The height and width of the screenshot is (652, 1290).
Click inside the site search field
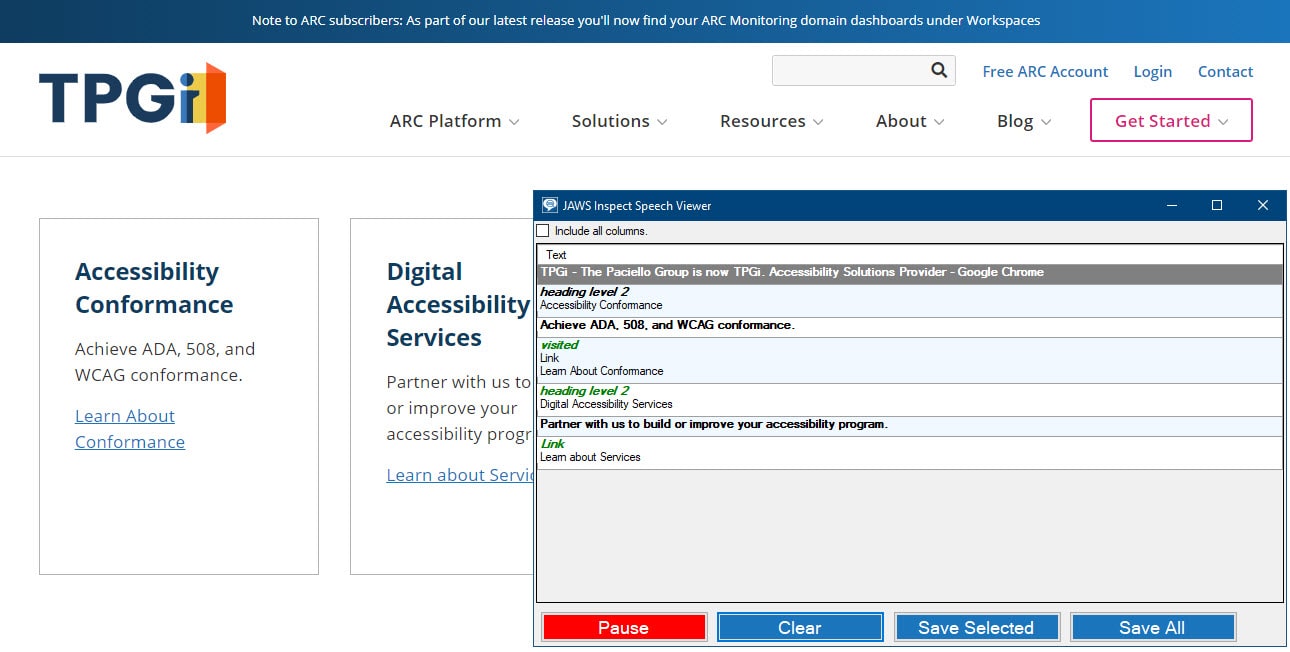(850, 70)
